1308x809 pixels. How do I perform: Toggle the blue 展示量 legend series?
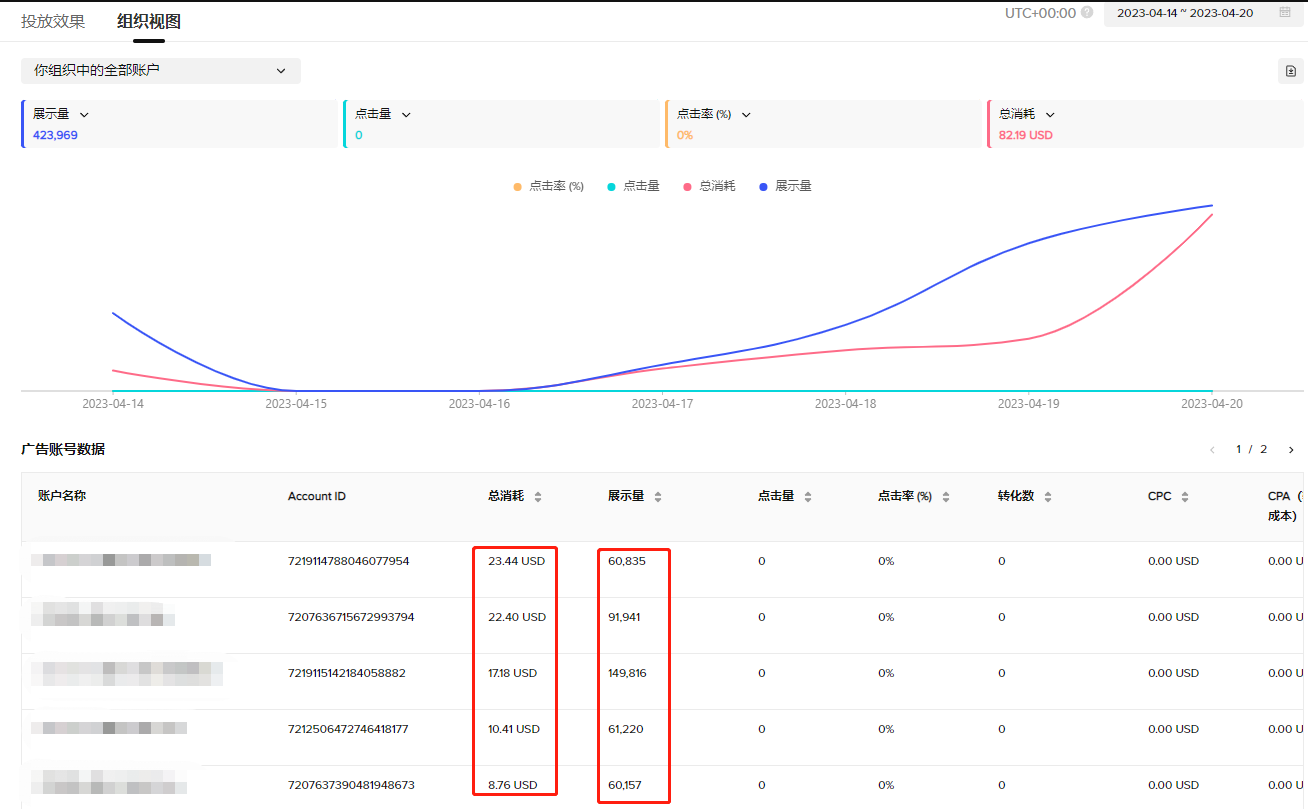pos(785,186)
